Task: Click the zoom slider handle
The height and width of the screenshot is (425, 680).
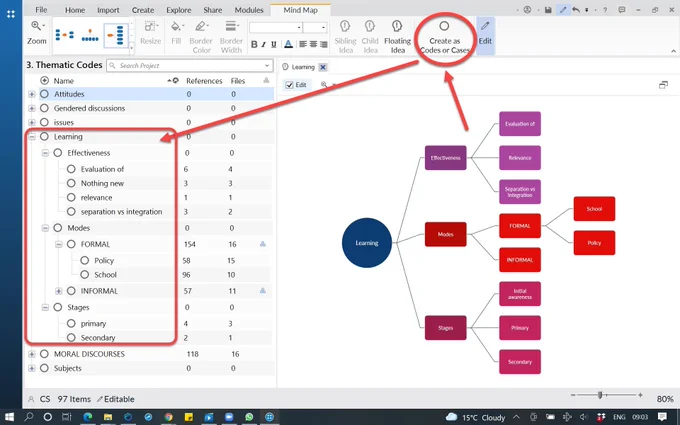Action: (600, 395)
